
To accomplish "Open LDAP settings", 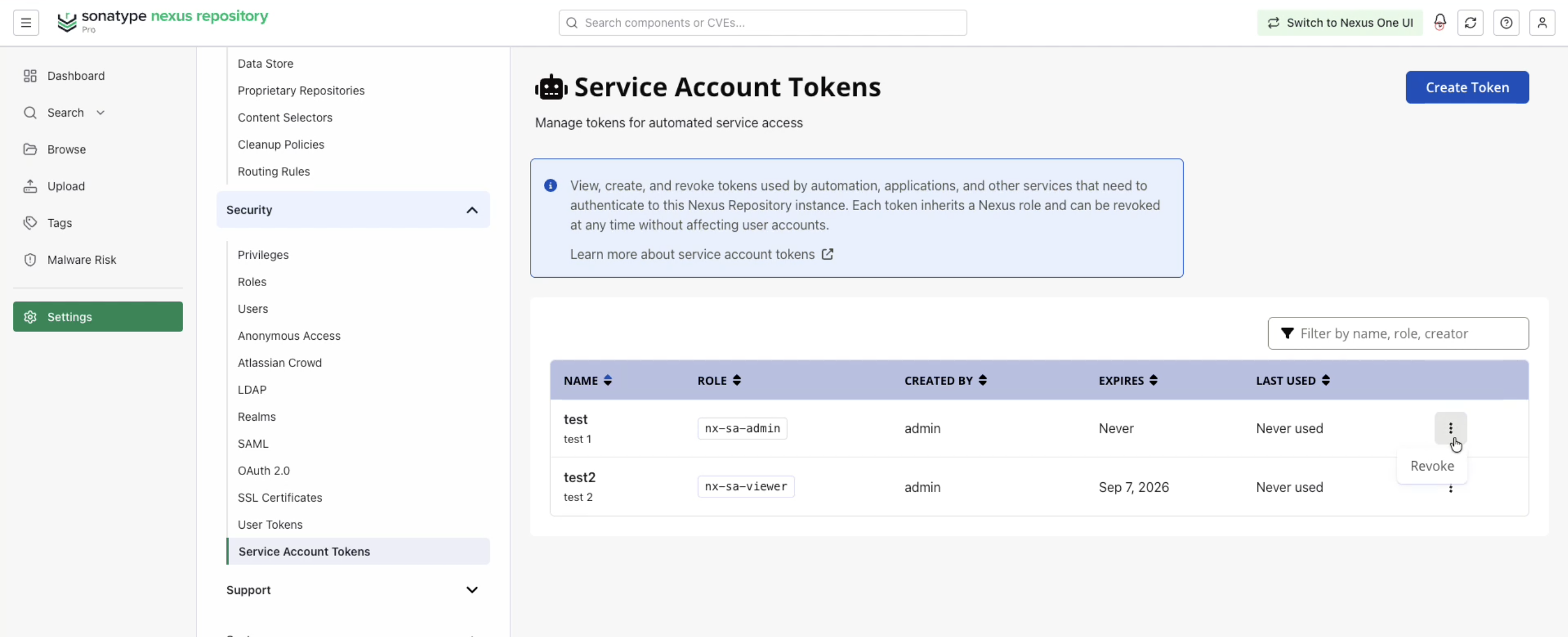I will pos(252,390).
